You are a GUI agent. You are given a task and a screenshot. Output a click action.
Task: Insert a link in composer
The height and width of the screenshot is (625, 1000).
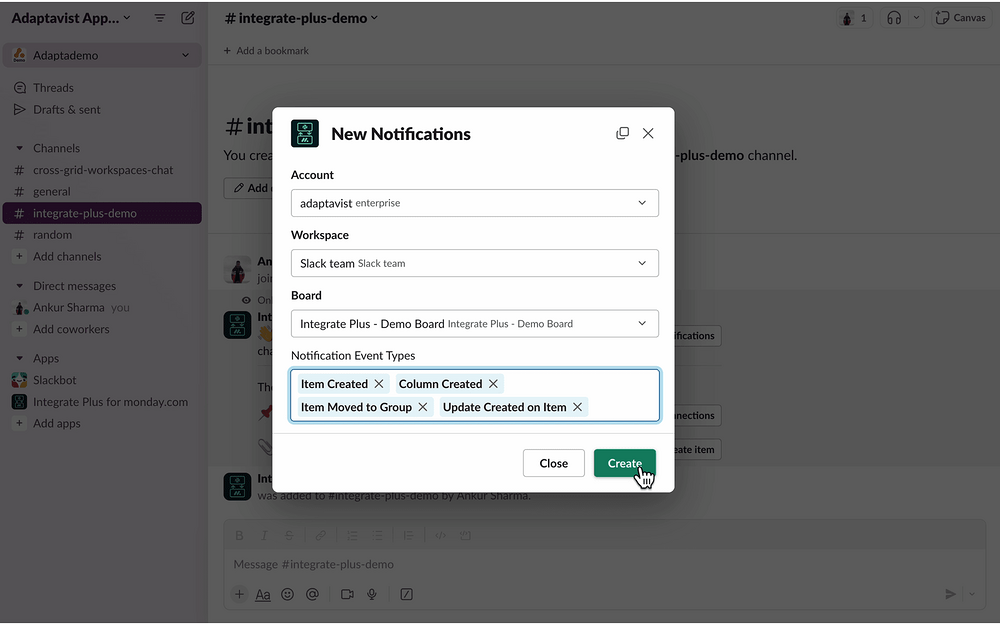click(320, 536)
